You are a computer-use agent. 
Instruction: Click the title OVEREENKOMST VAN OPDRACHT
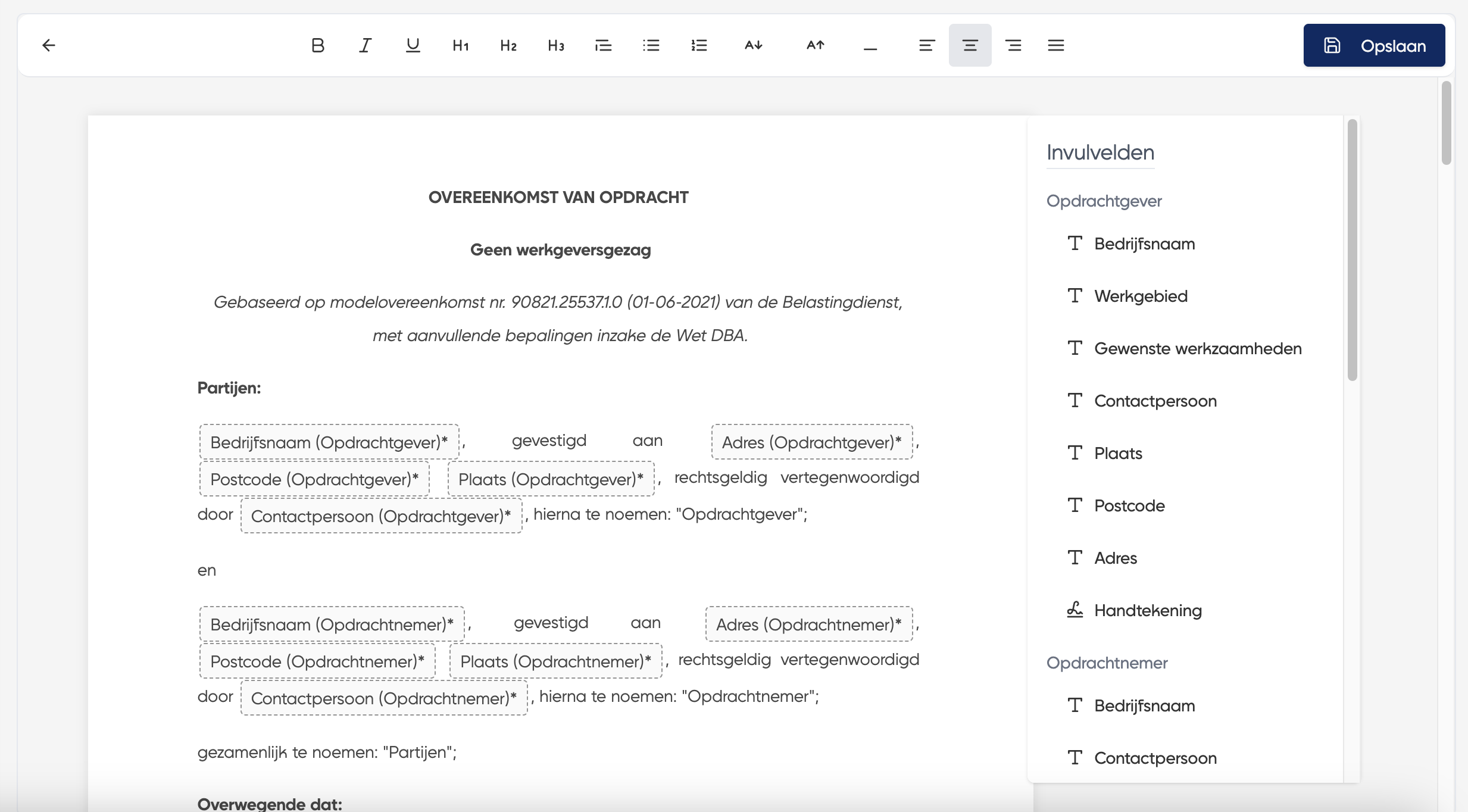[x=558, y=197]
